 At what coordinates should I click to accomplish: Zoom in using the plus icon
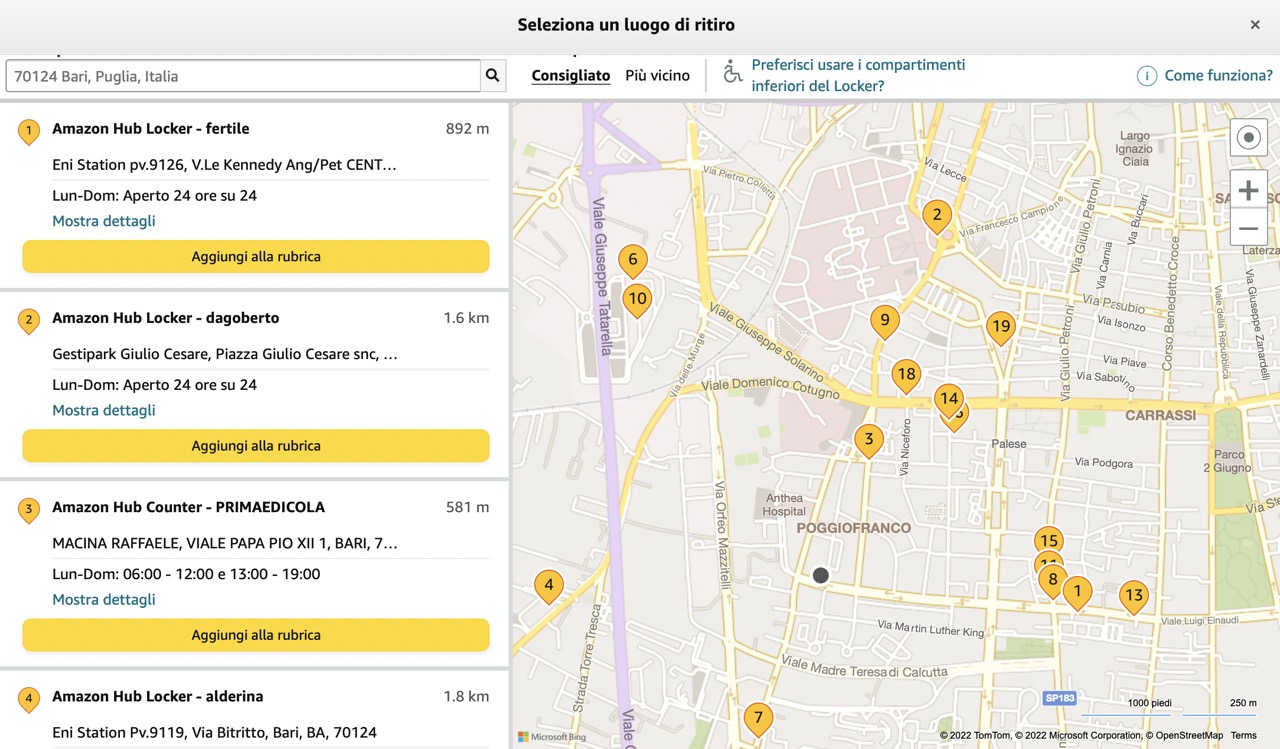click(x=1247, y=189)
